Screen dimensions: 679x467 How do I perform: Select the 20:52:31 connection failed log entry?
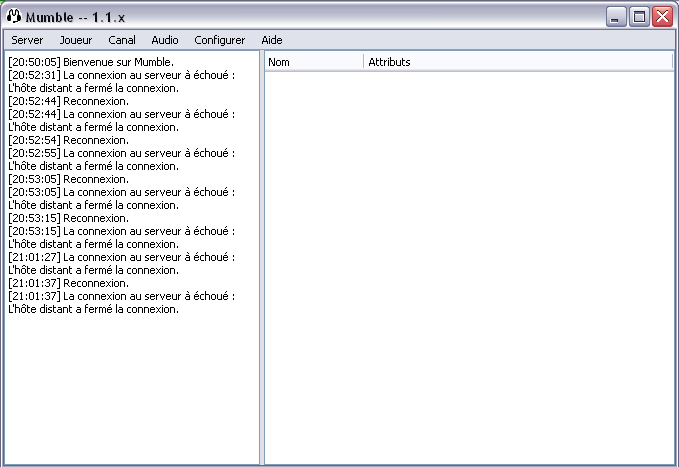tap(122, 81)
